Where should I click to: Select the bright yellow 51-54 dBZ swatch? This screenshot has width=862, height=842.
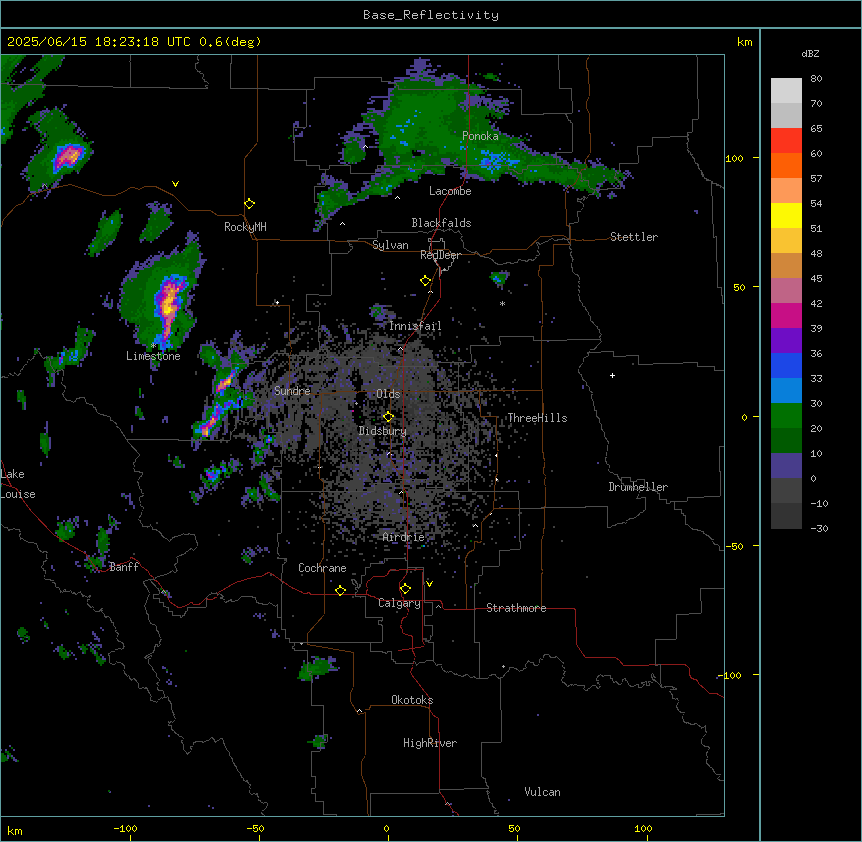786,215
